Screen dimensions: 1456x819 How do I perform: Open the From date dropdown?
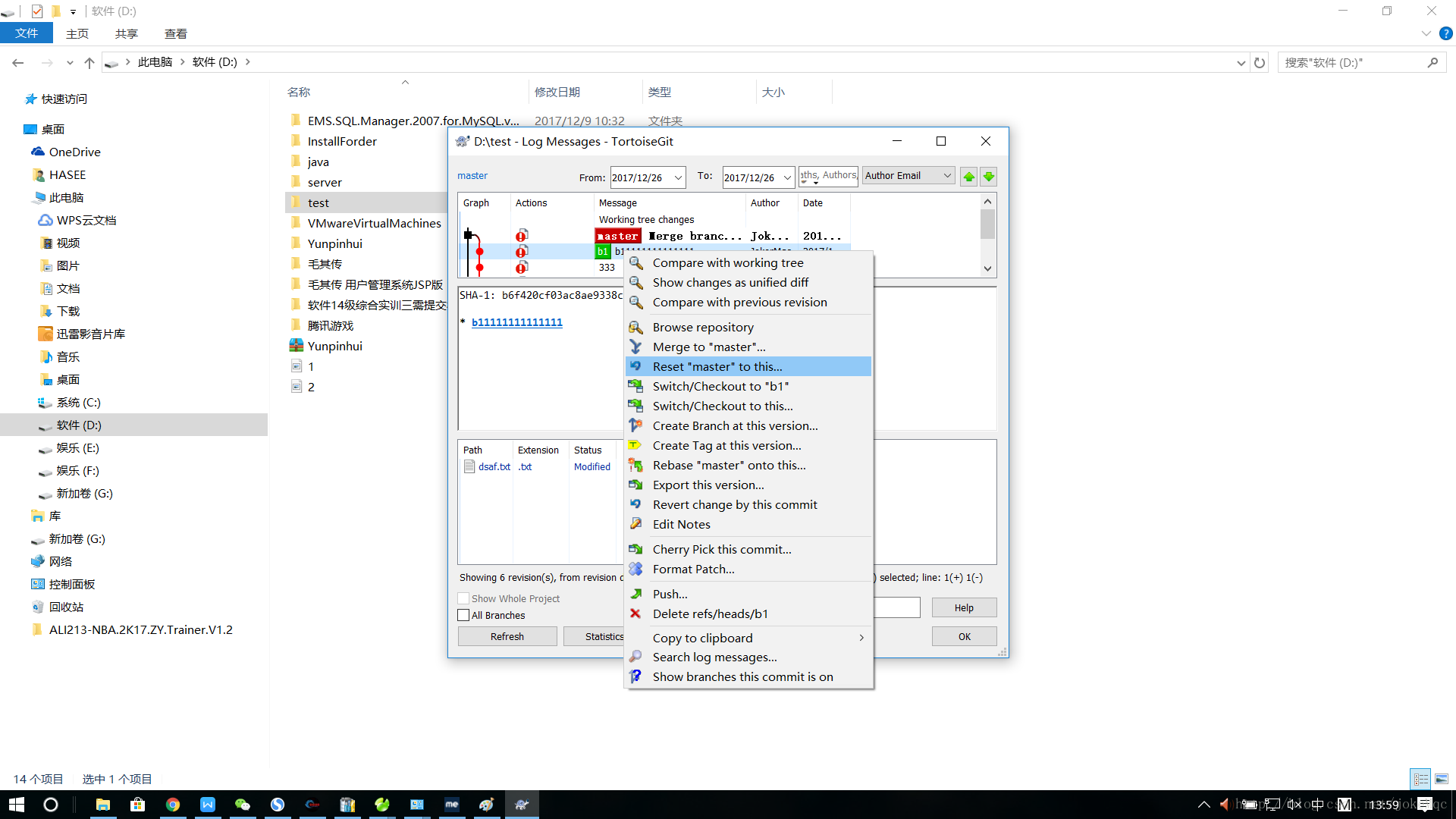[678, 177]
